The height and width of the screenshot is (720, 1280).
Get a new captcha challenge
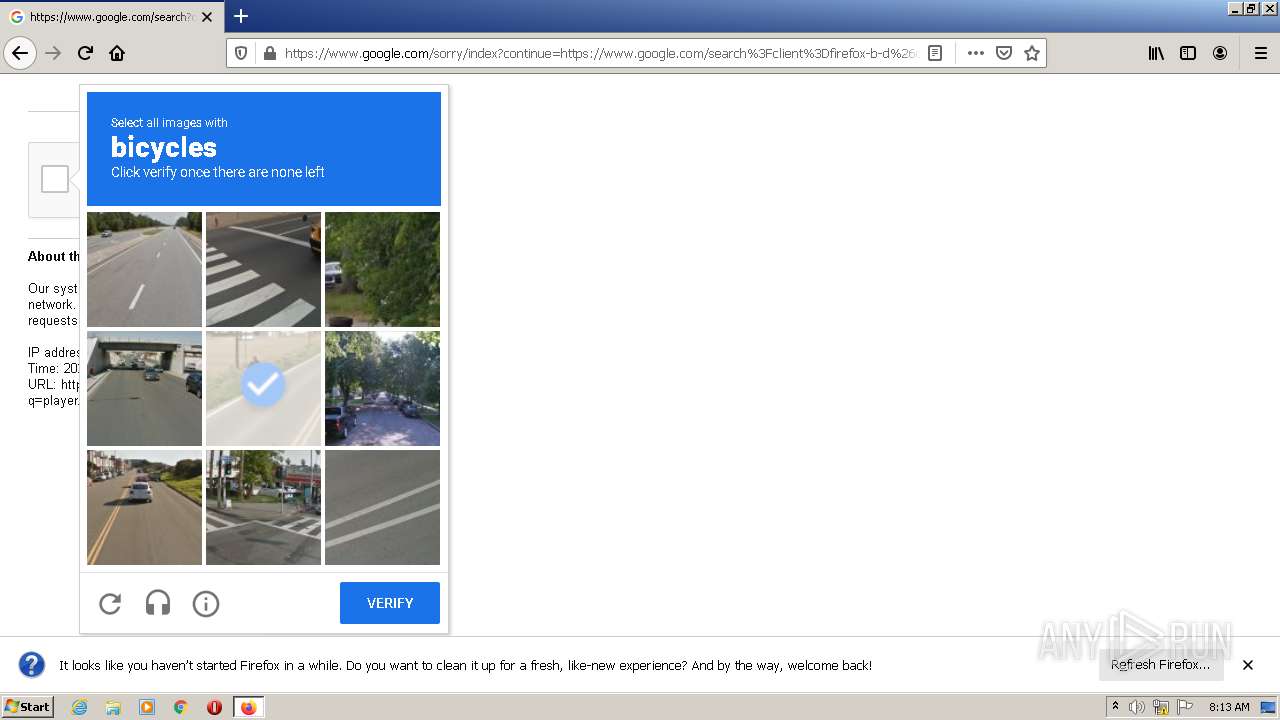click(x=110, y=603)
